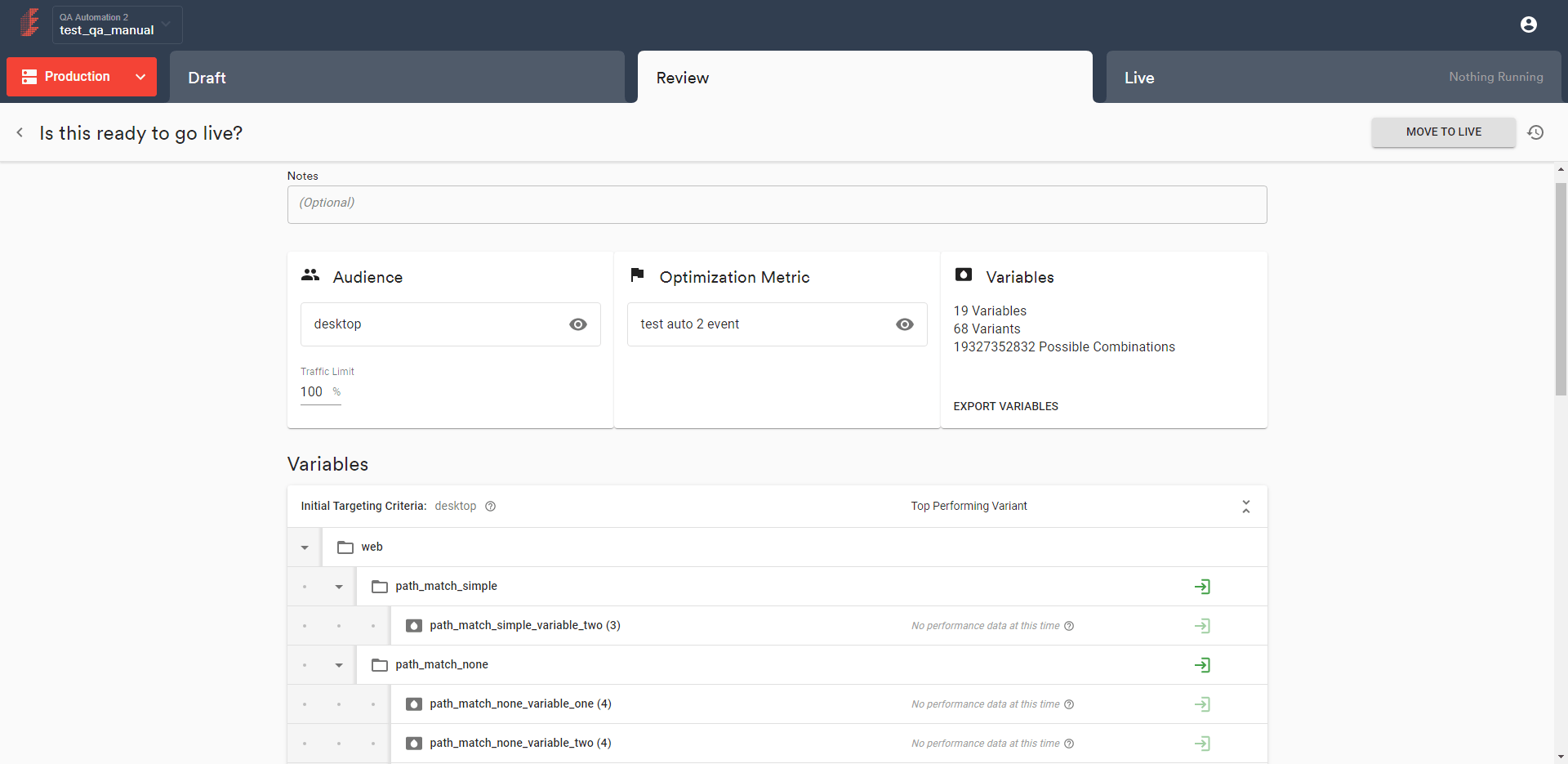The height and width of the screenshot is (764, 1568).
Task: Click help icon on path_match_none_variable_two performance
Action: 1069,744
